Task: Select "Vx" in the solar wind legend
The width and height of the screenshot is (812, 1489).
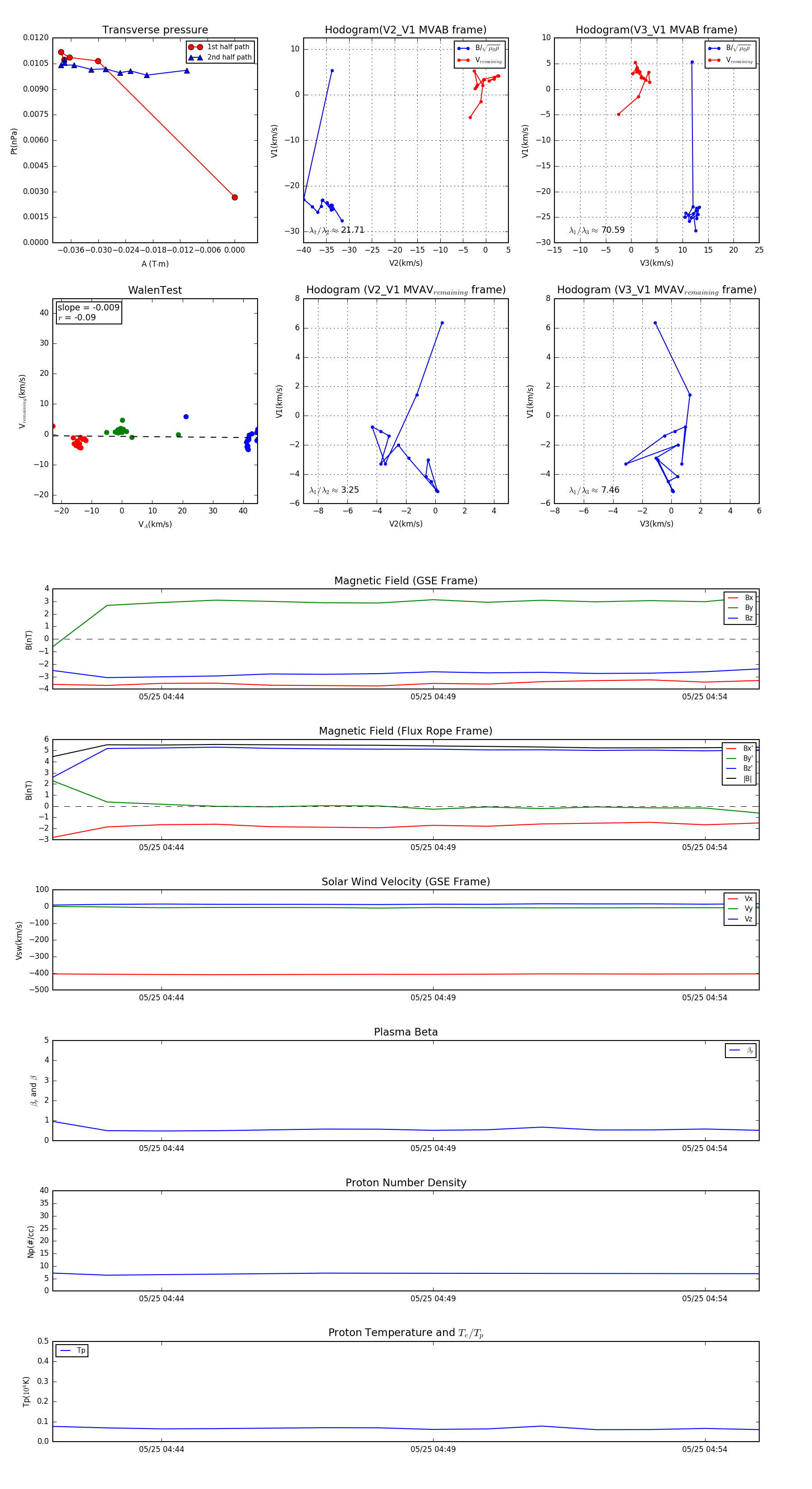Action: click(x=740, y=898)
